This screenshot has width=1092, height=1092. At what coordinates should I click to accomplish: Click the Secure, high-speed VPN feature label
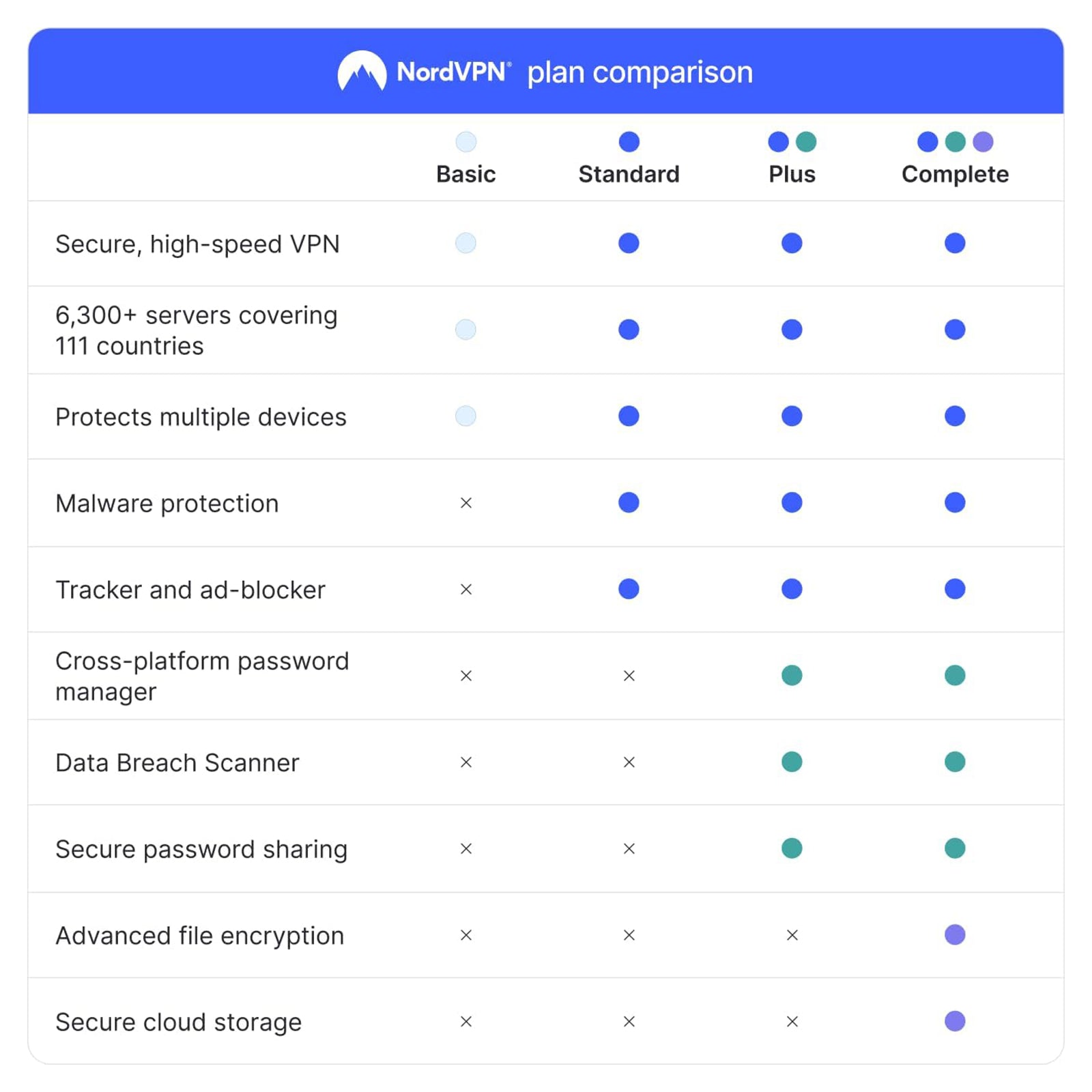197,244
